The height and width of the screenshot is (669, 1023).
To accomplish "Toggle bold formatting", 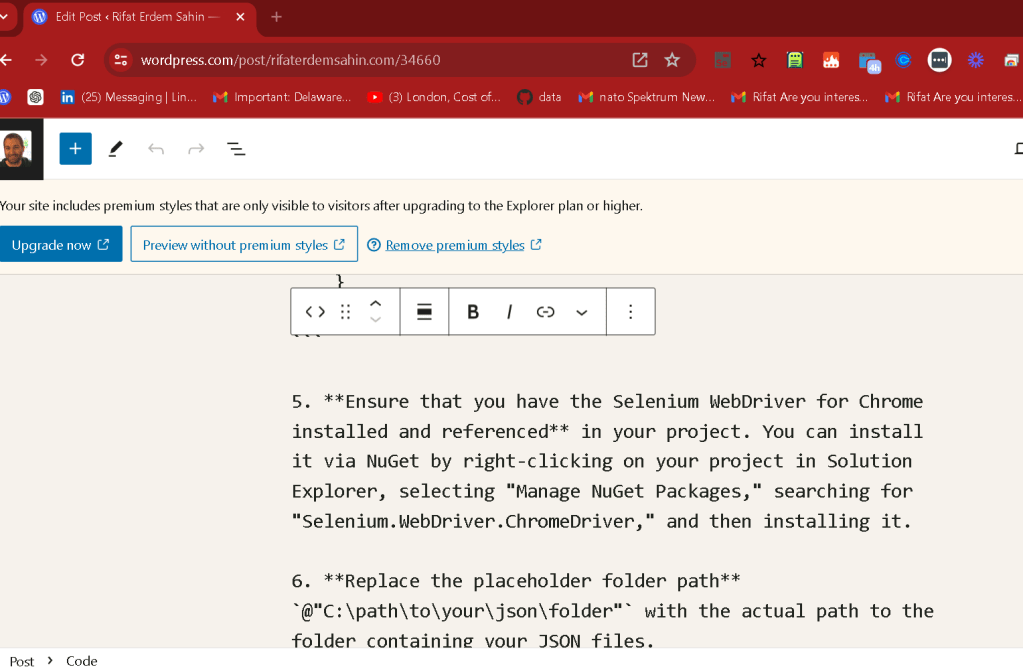I will coord(473,312).
